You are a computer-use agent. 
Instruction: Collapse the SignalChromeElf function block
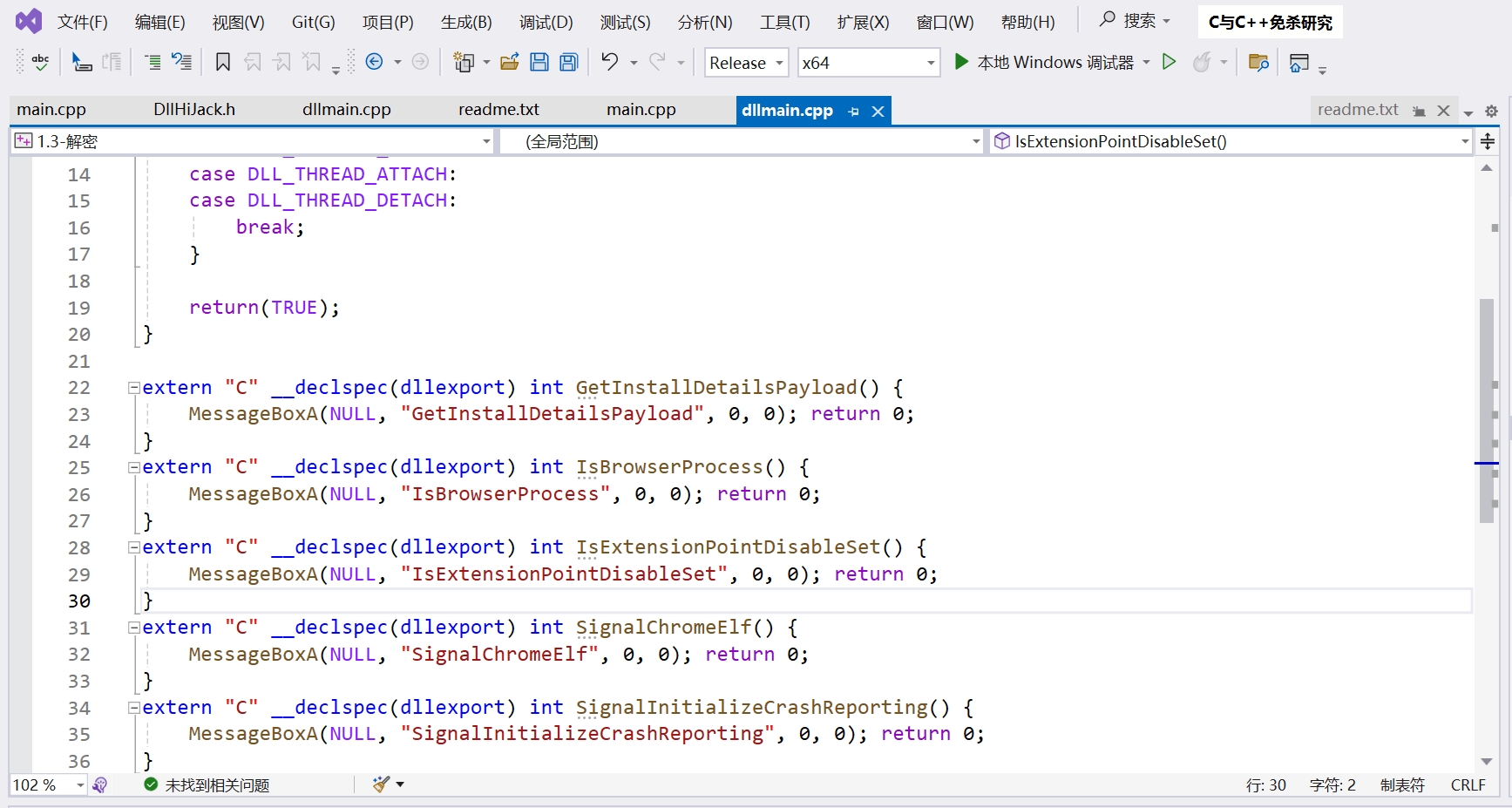tap(134, 628)
